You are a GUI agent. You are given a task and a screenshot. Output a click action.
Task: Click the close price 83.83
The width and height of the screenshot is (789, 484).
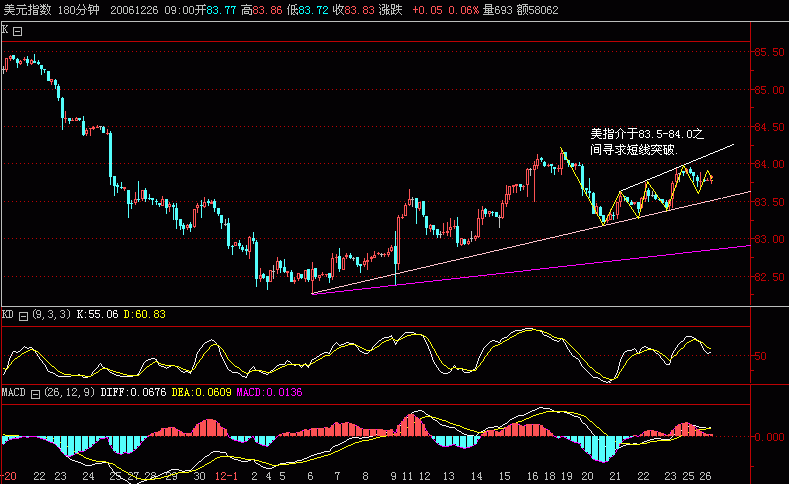(359, 10)
